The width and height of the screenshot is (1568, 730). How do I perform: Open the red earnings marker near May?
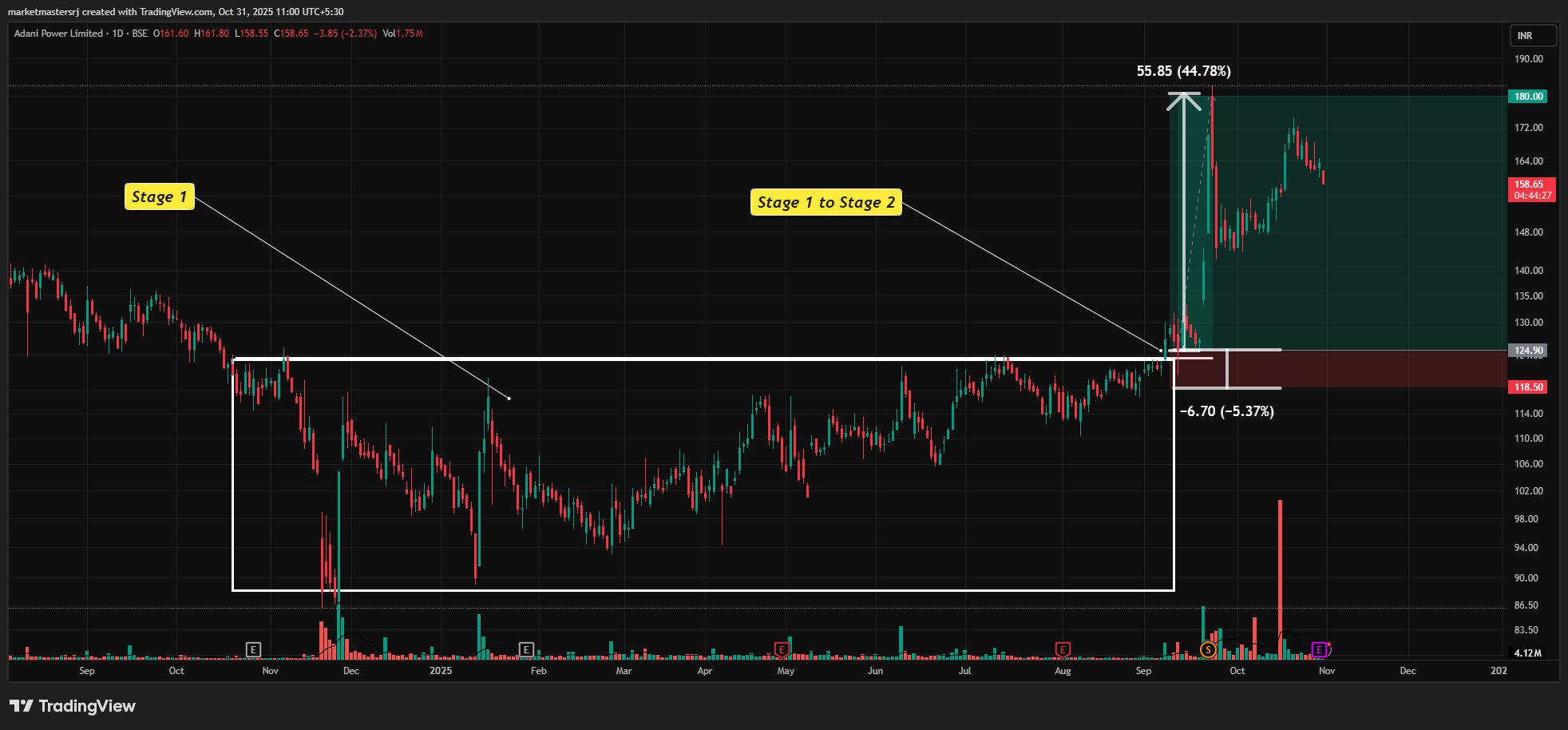782,649
